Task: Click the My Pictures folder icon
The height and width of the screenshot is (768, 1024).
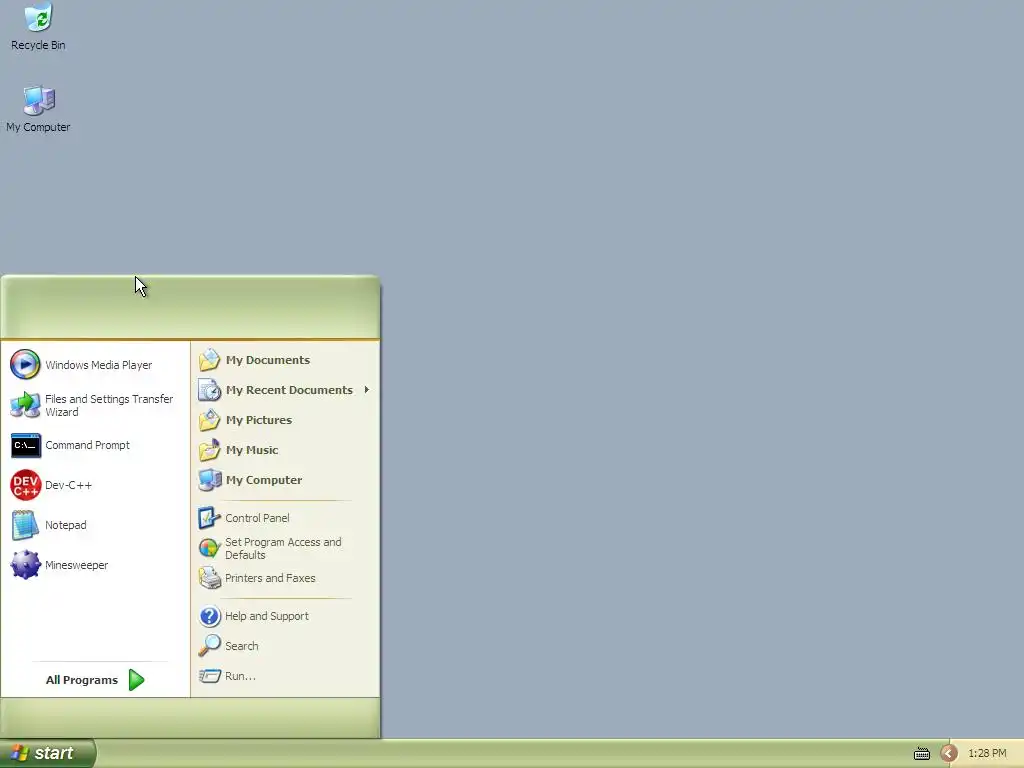Action: coord(210,420)
